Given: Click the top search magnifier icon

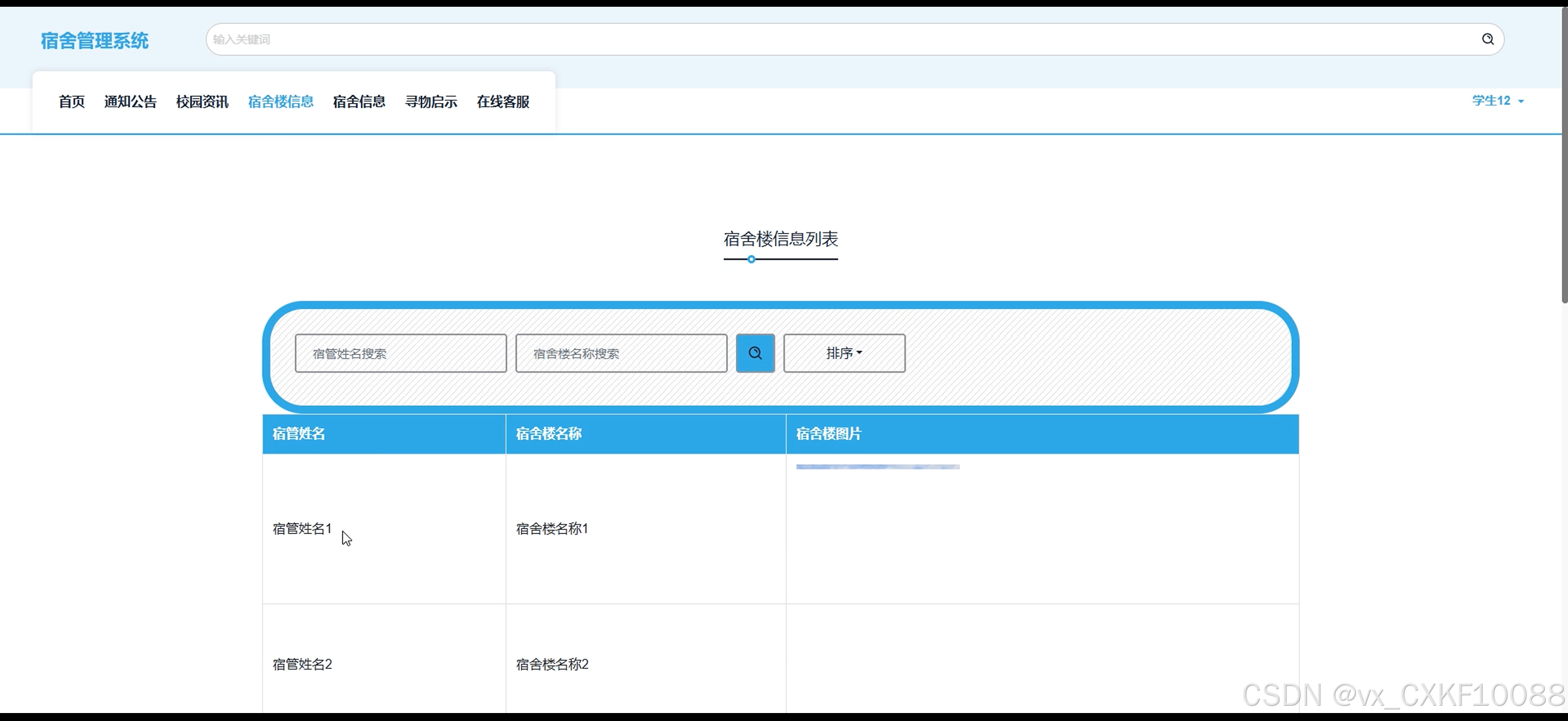Looking at the screenshot, I should click(x=1487, y=39).
